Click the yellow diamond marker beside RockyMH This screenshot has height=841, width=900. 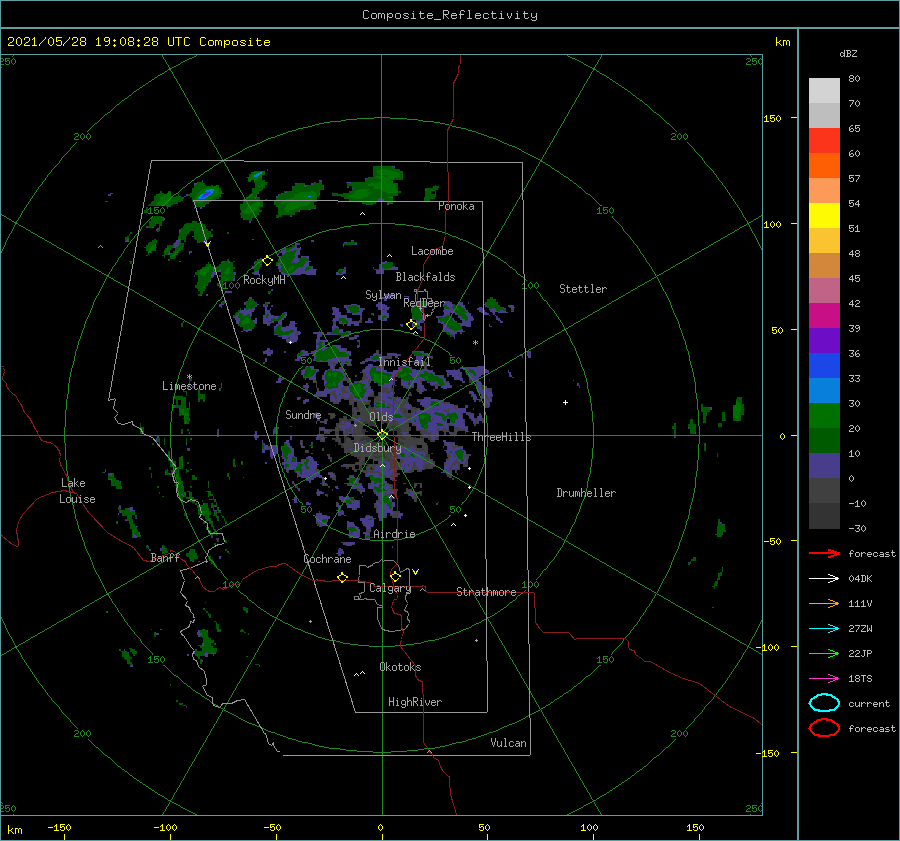point(267,261)
